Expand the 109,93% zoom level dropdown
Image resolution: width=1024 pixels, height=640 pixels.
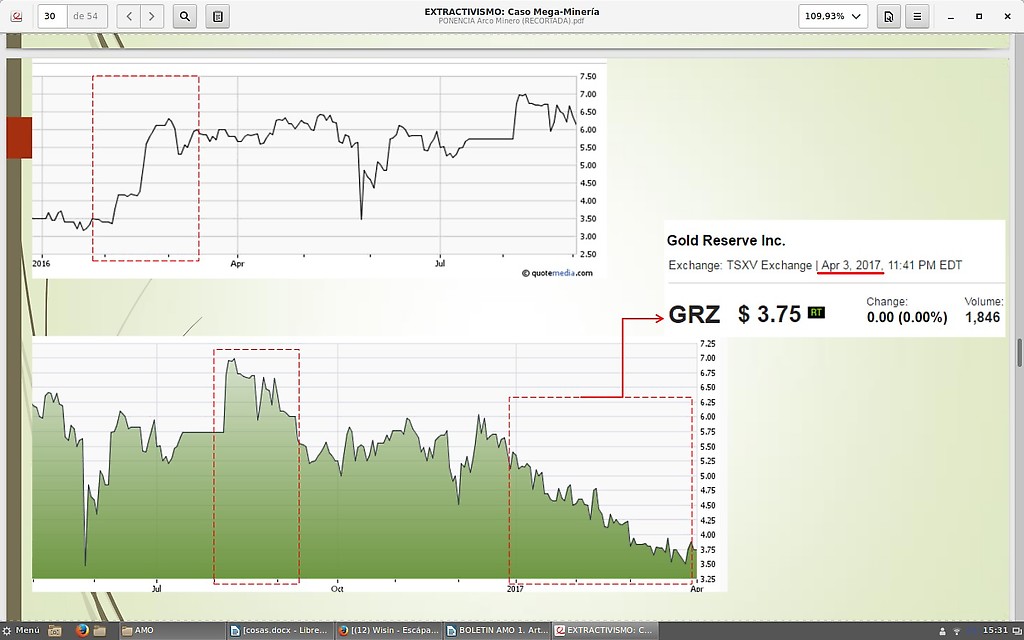pyautogui.click(x=833, y=16)
